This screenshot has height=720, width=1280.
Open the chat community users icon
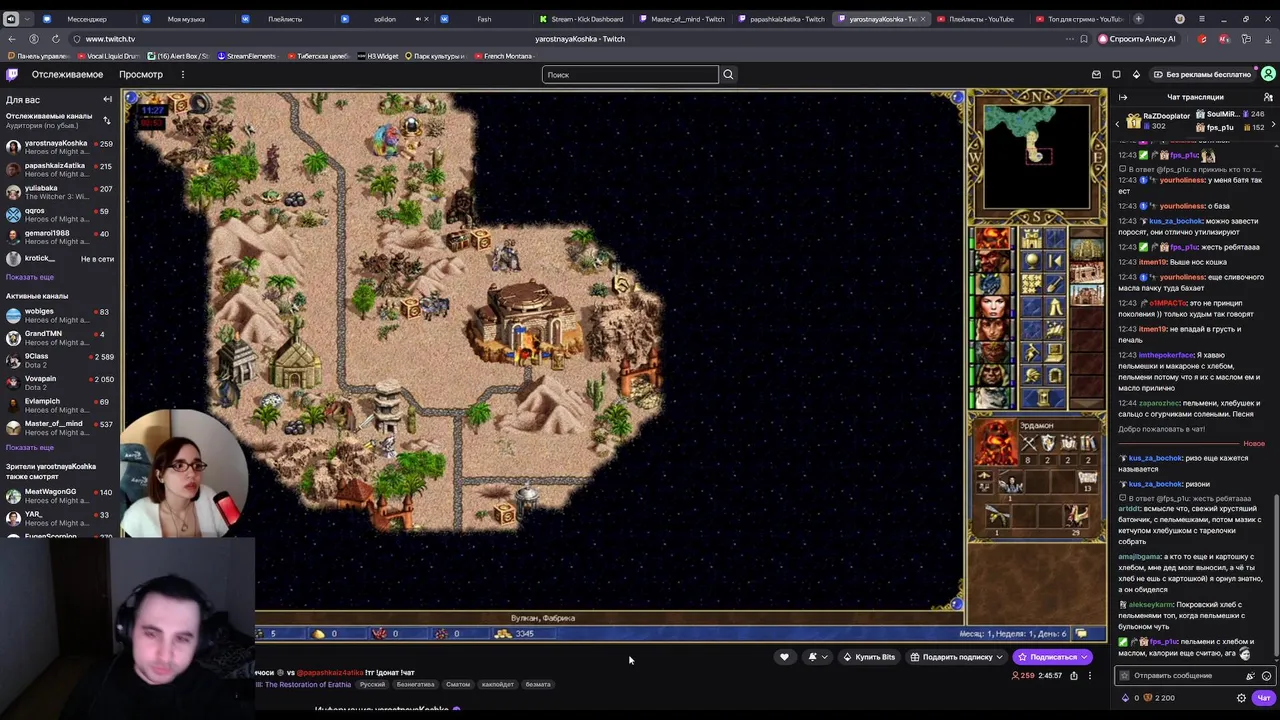click(1268, 97)
